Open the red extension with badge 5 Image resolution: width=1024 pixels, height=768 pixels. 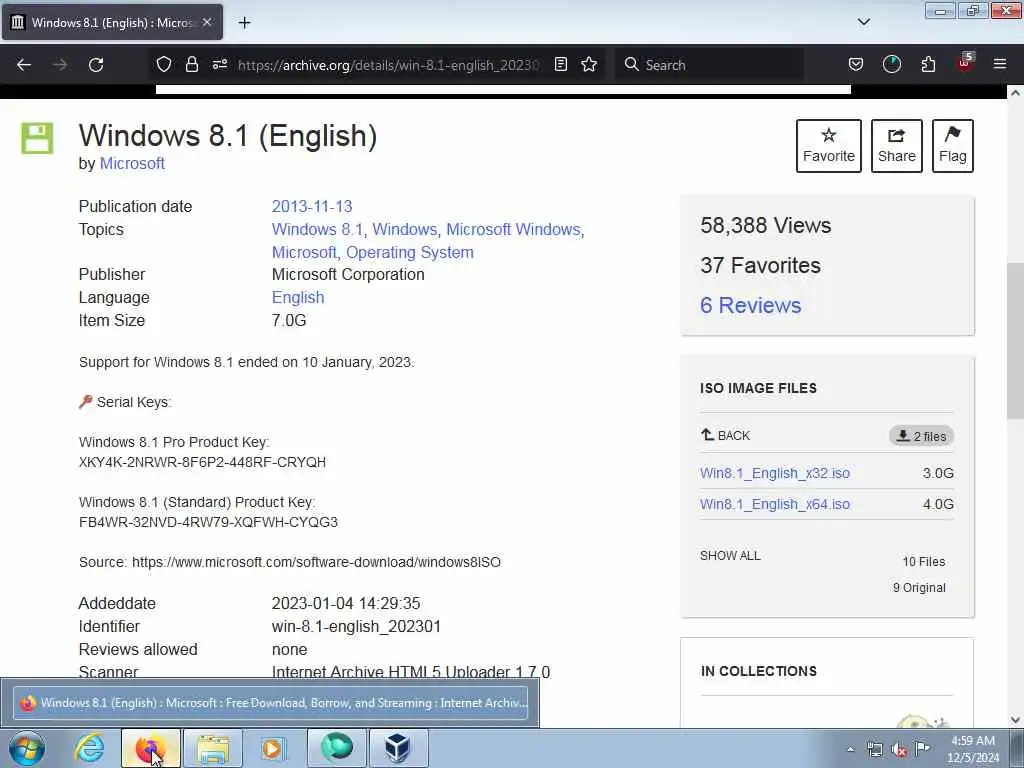(x=965, y=63)
